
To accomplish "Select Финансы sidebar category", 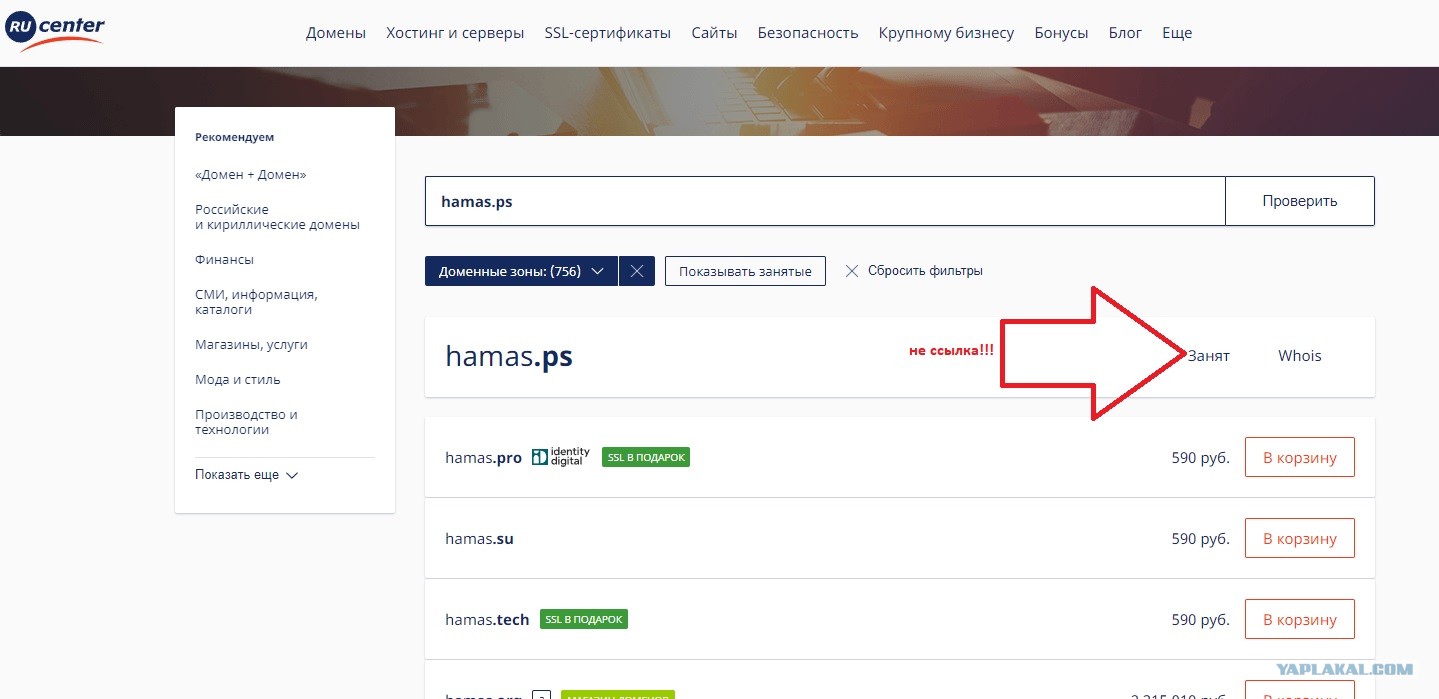I will (224, 260).
